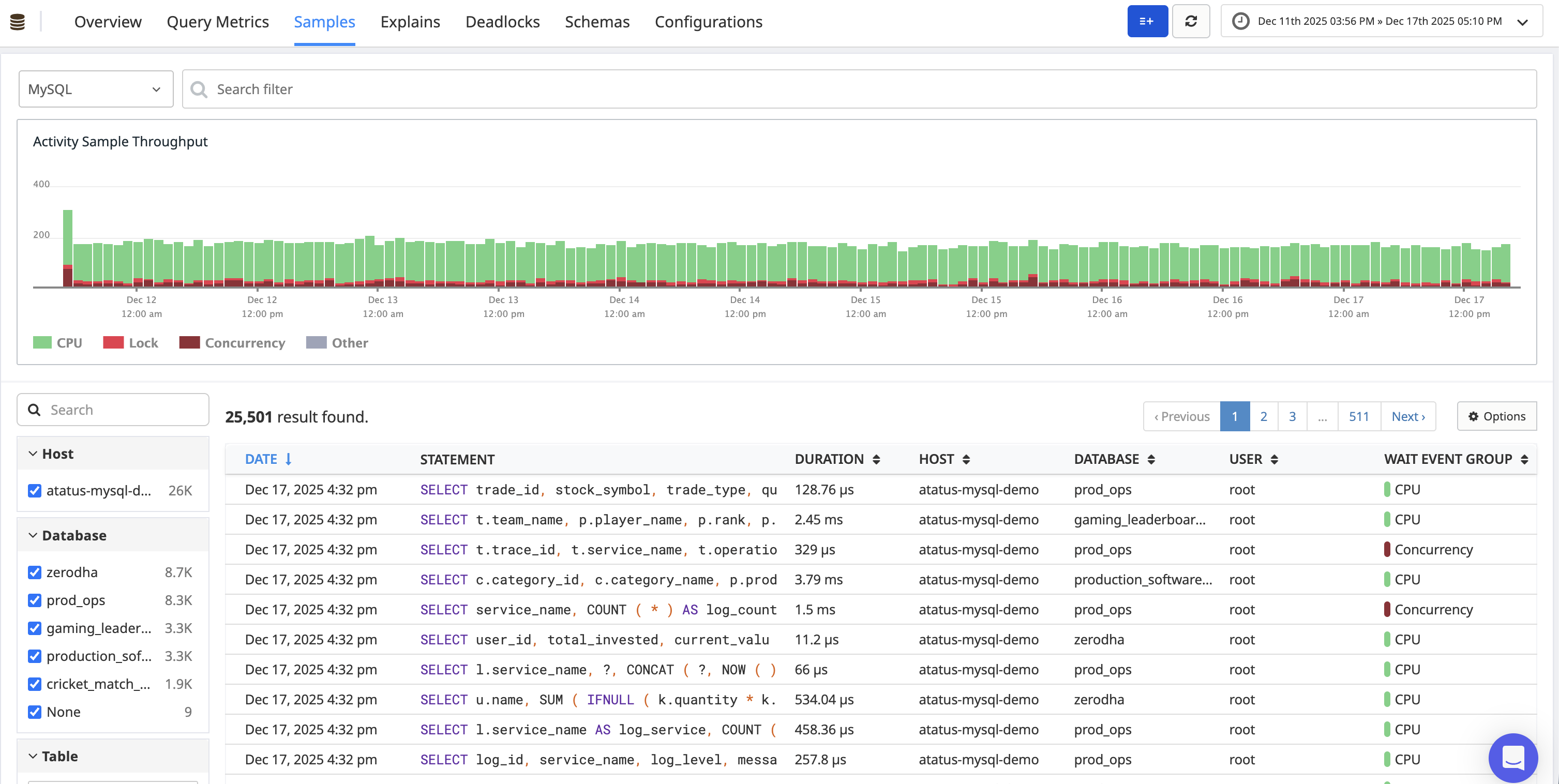Open the Deadlocks tab
Viewport: 1559px width, 784px height.
[502, 22]
